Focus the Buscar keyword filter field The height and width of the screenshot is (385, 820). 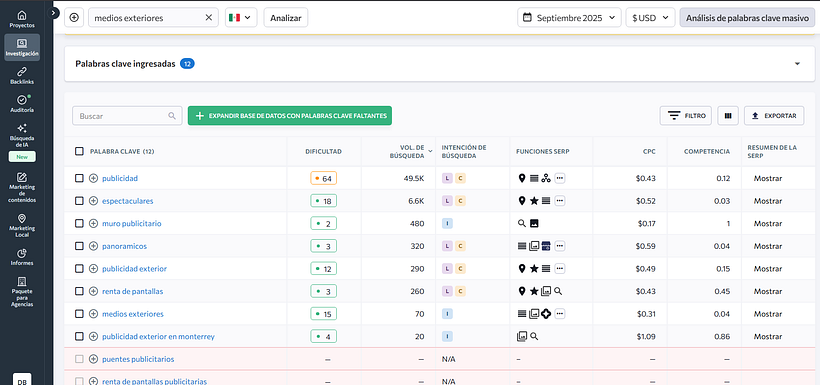[127, 116]
